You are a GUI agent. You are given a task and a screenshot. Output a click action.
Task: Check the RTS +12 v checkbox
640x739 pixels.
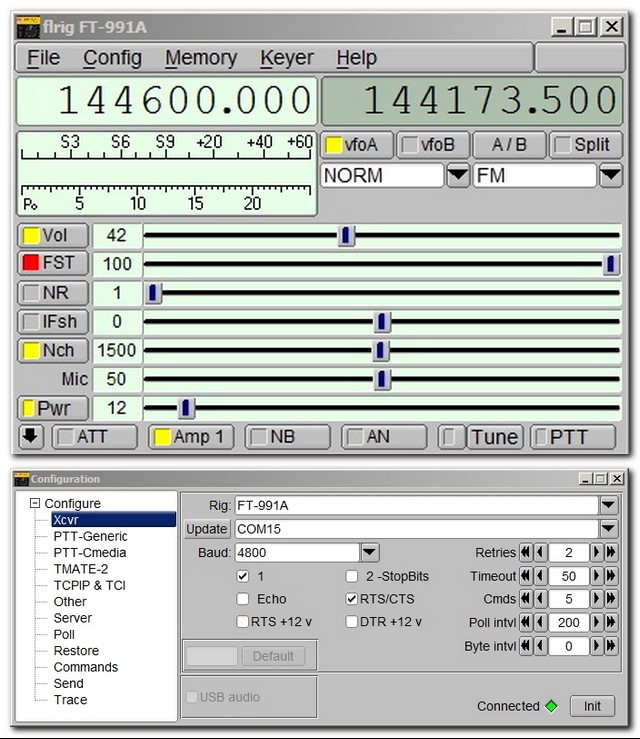click(243, 622)
